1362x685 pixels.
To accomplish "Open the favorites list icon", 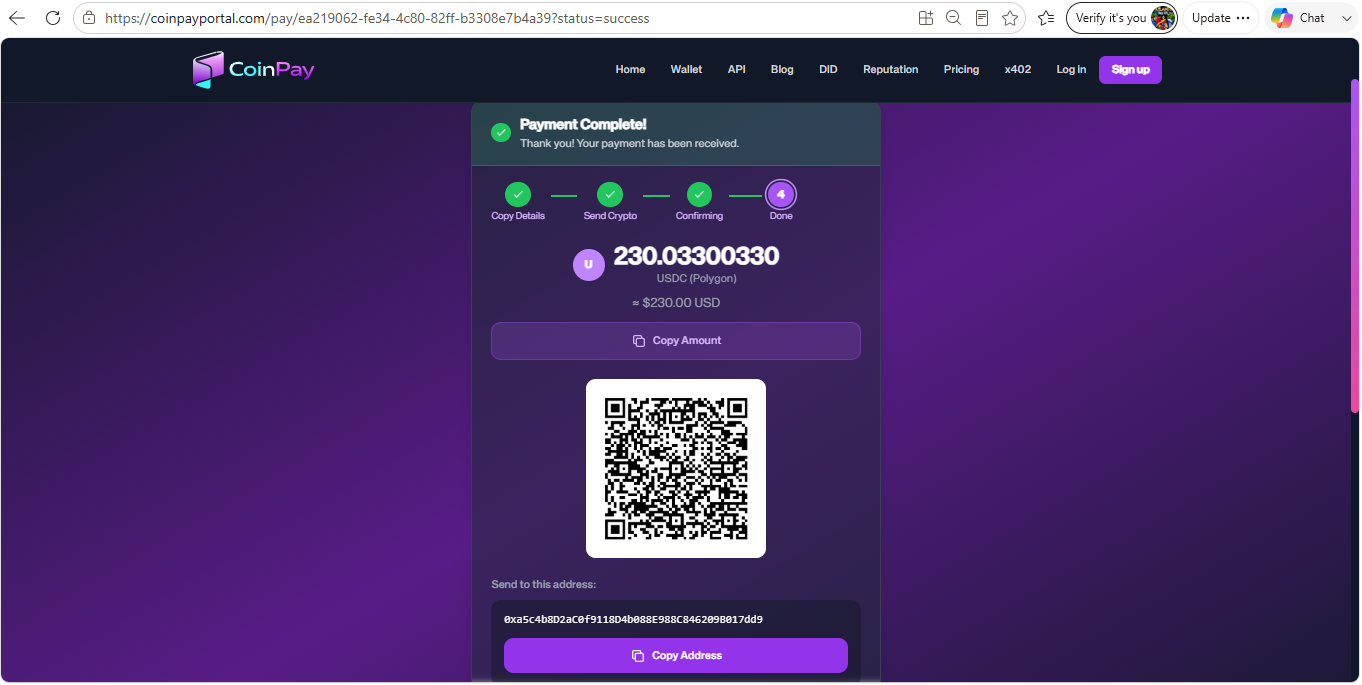I will click(1046, 18).
